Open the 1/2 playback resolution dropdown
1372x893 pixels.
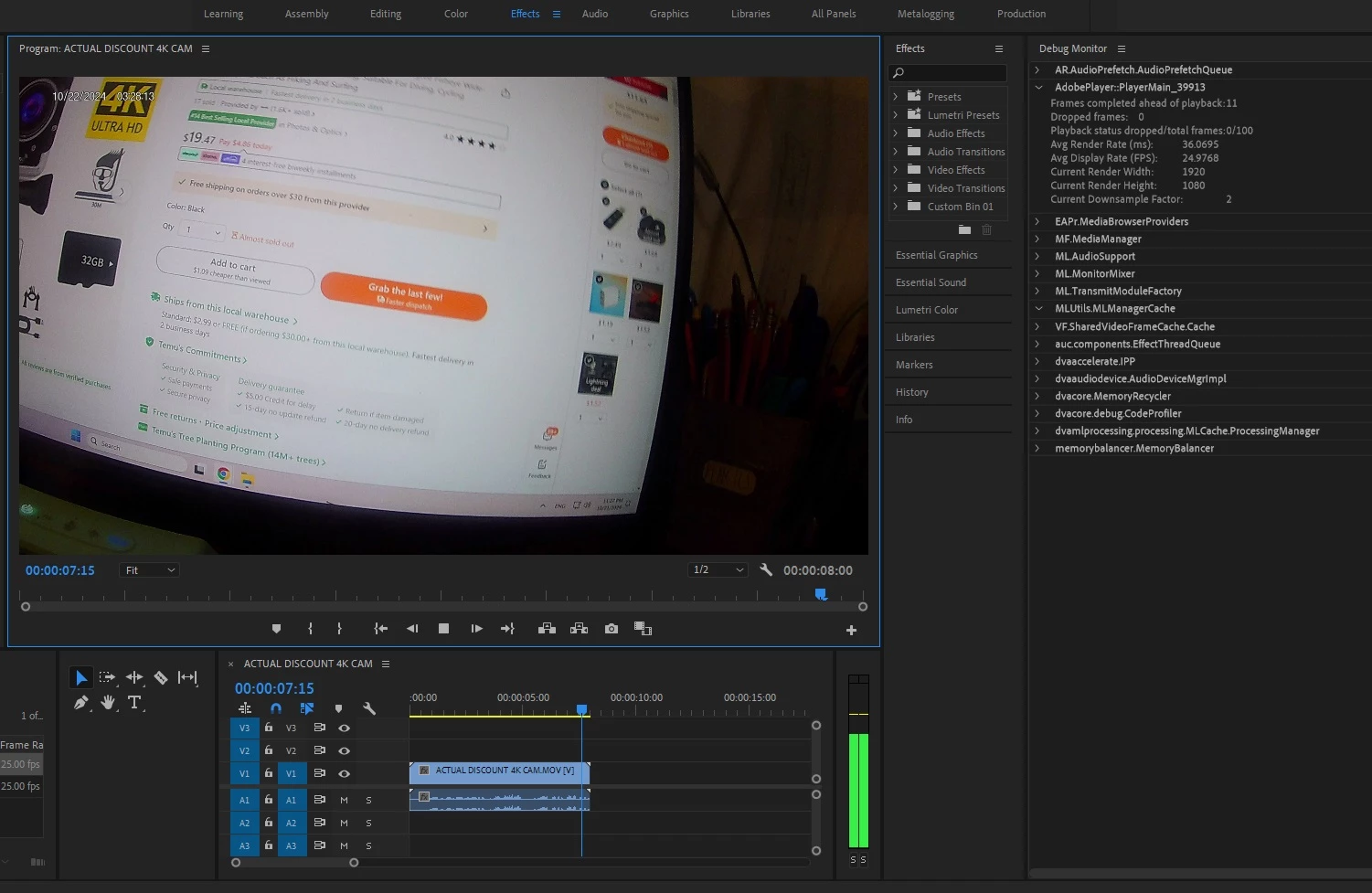[x=718, y=569]
